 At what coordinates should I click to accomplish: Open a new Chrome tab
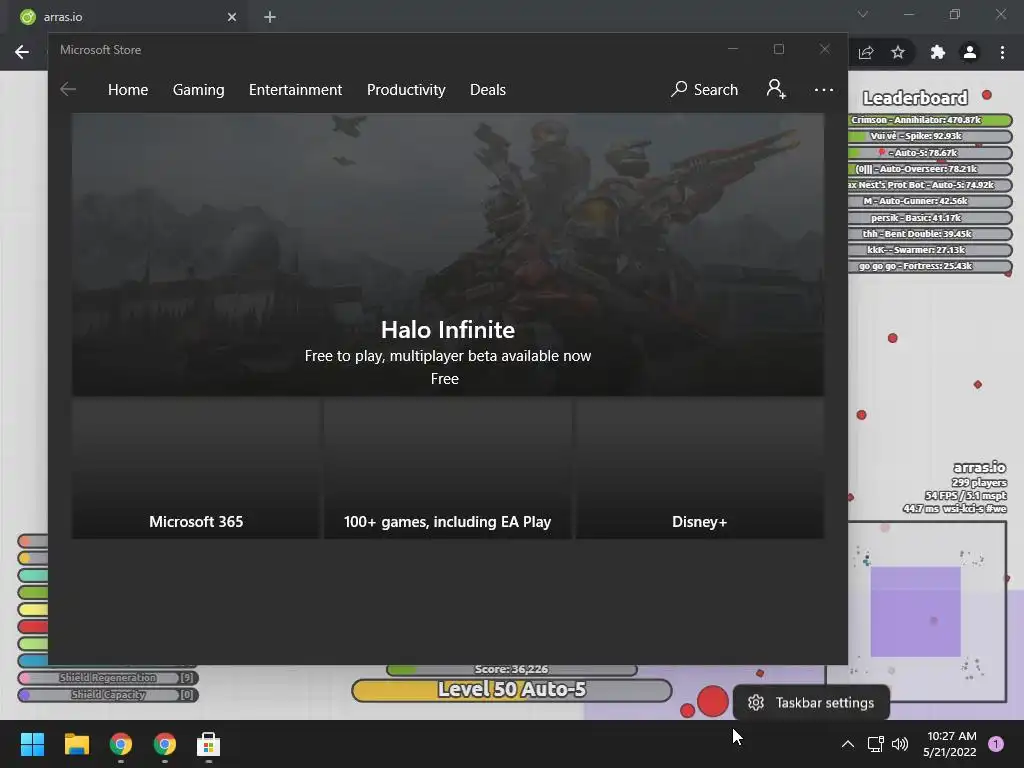(x=270, y=17)
